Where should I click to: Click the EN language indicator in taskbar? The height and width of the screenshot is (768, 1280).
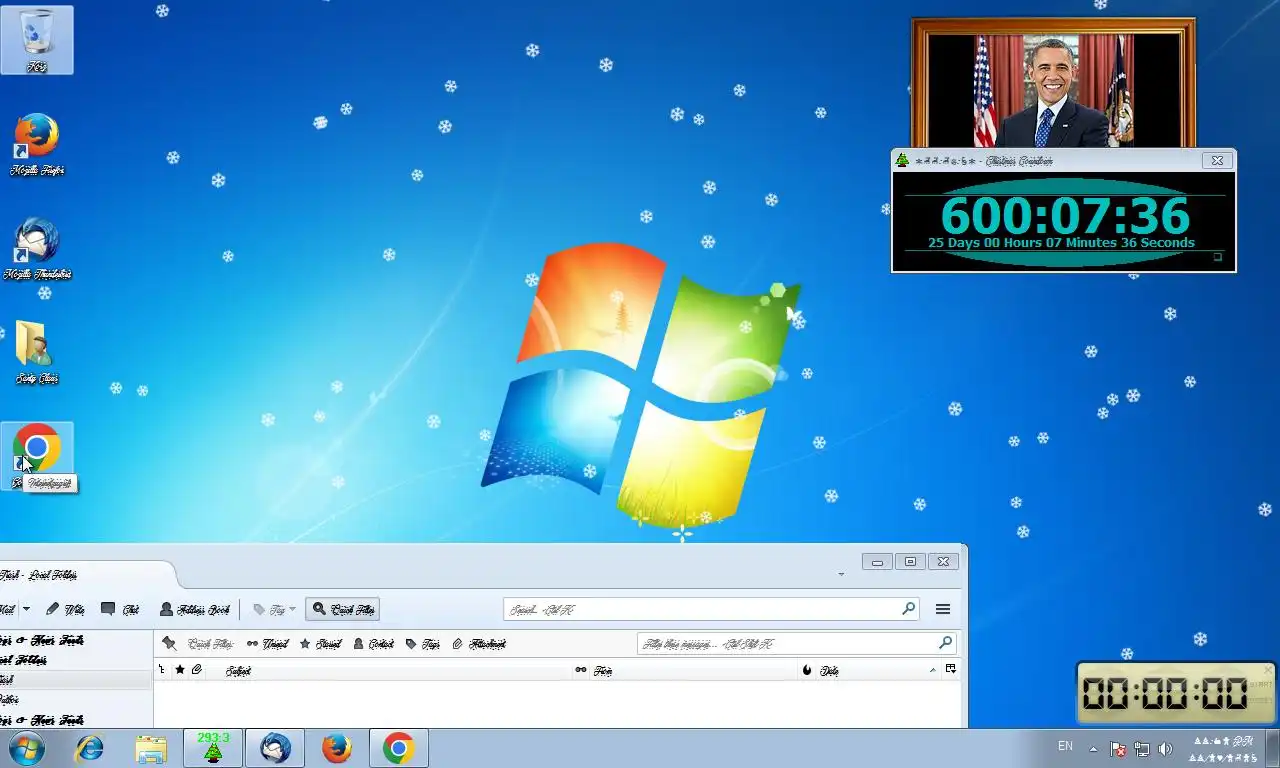click(1066, 747)
